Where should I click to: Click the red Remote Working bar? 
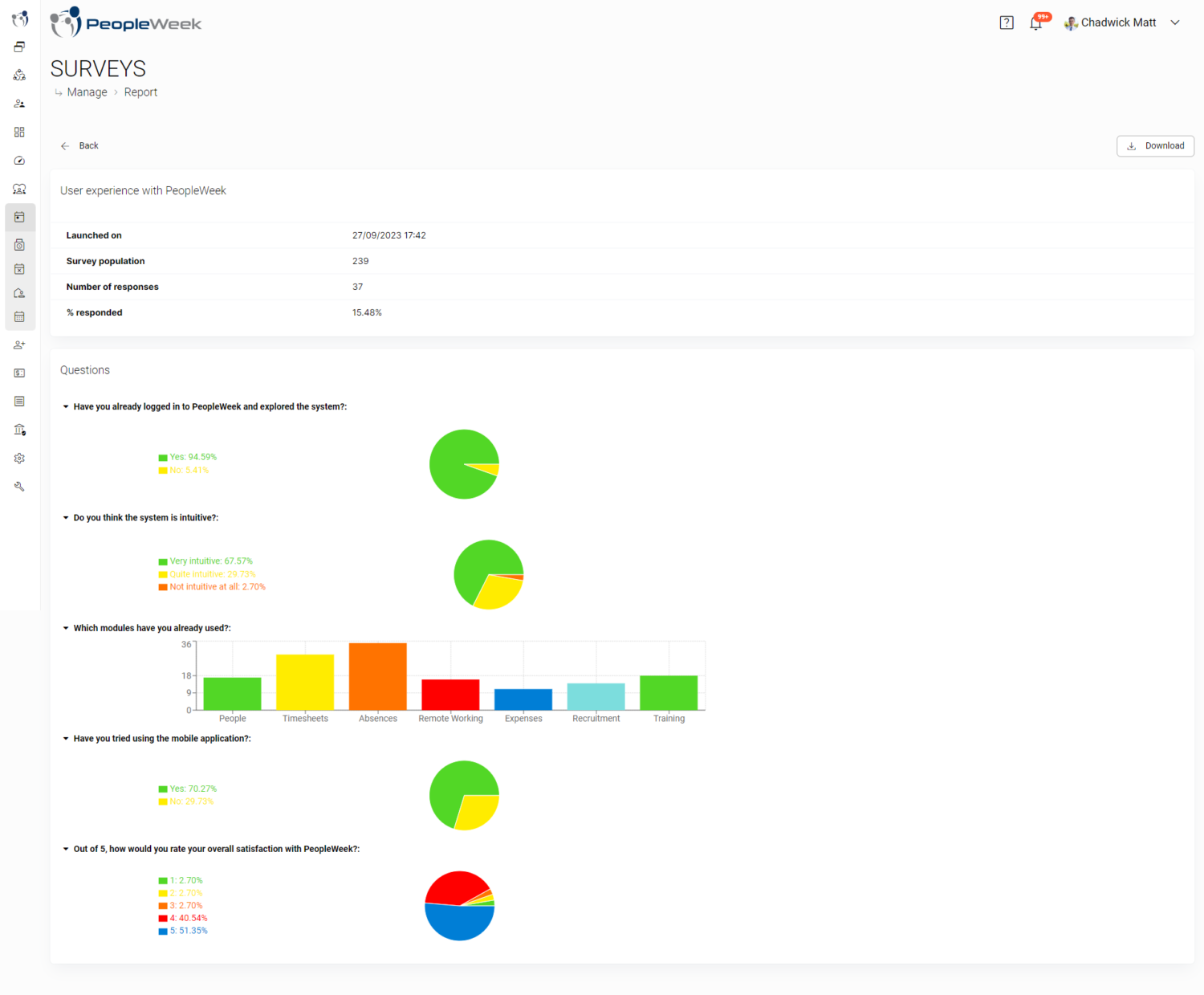tap(450, 695)
